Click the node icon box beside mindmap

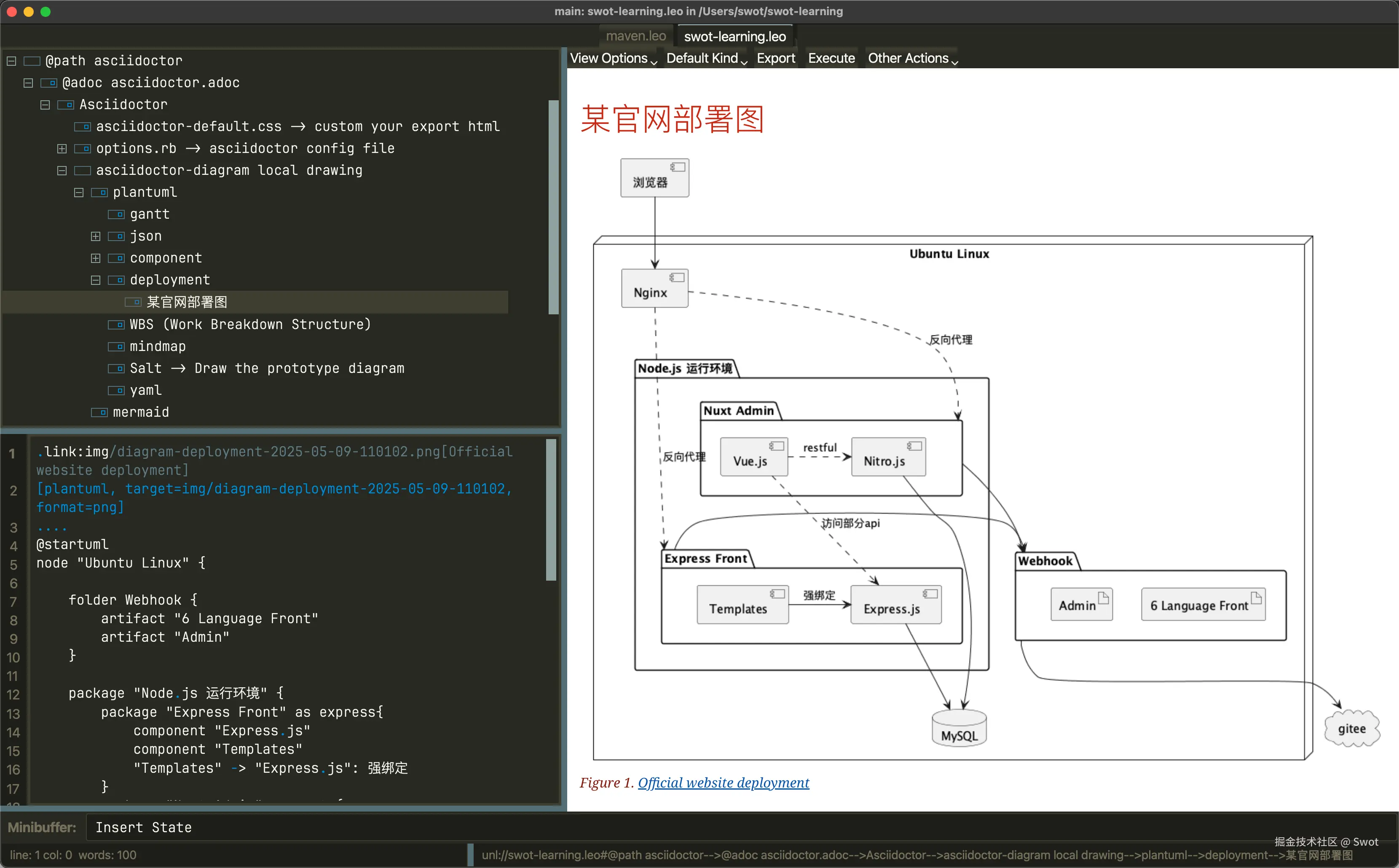[116, 346]
